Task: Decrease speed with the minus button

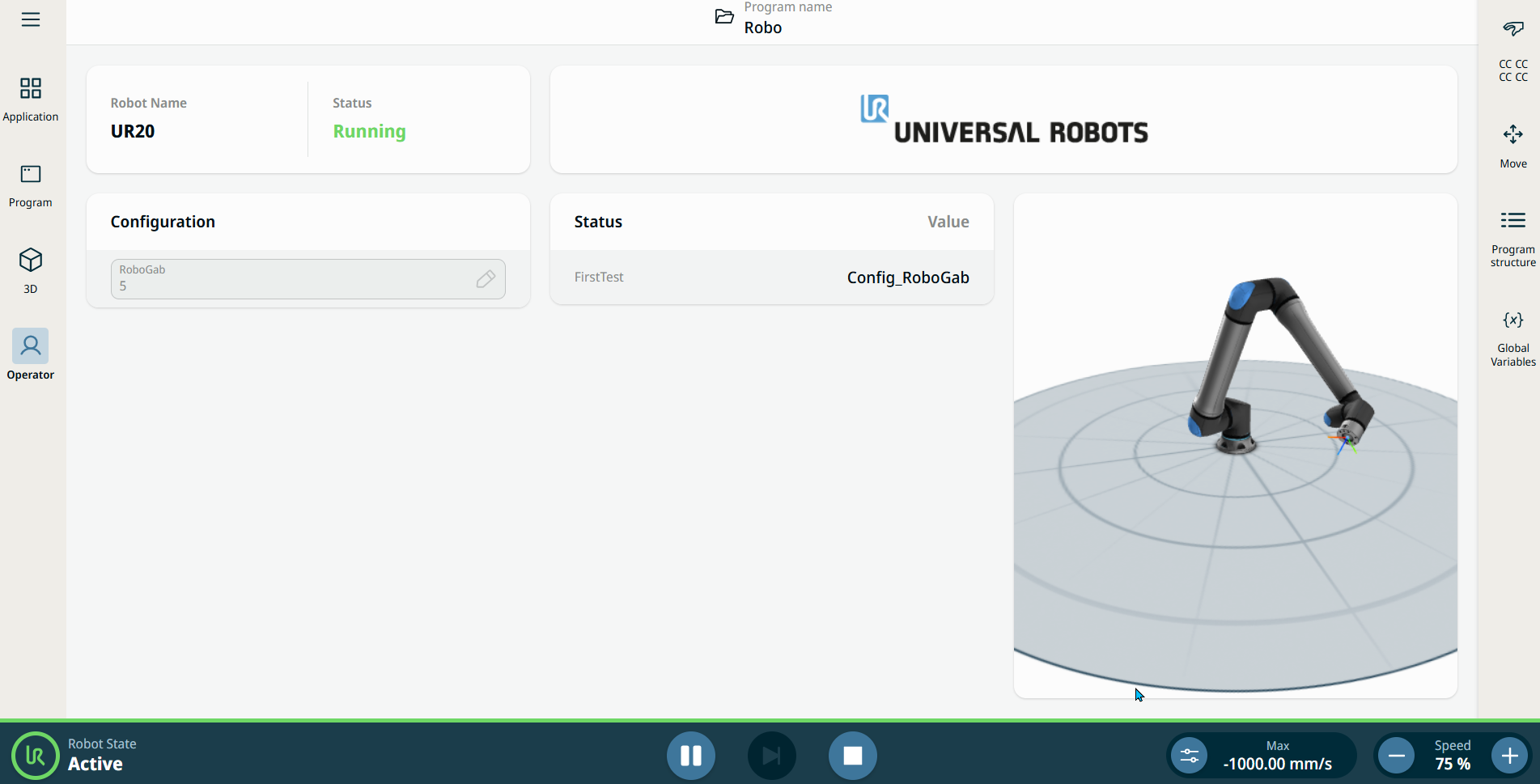Action: click(1396, 756)
